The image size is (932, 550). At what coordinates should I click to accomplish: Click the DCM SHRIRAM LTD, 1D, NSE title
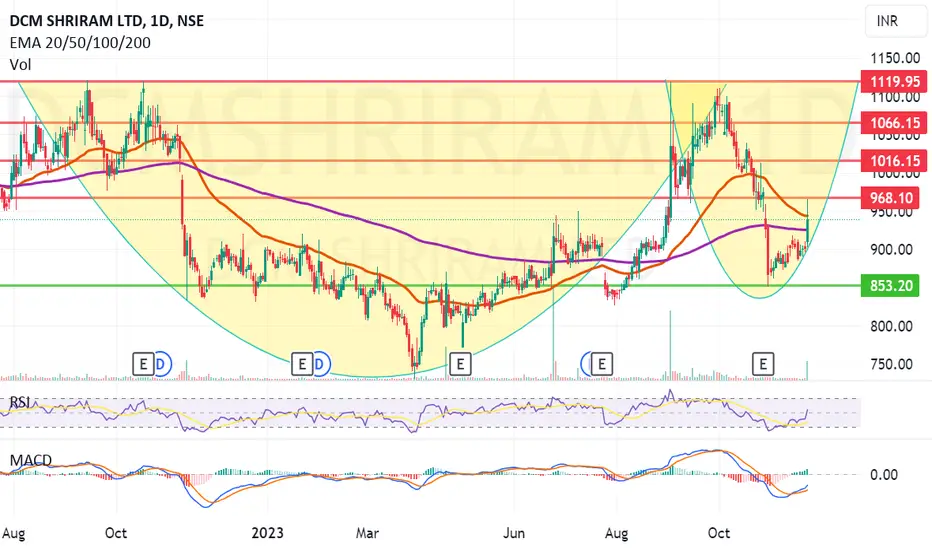coord(106,21)
